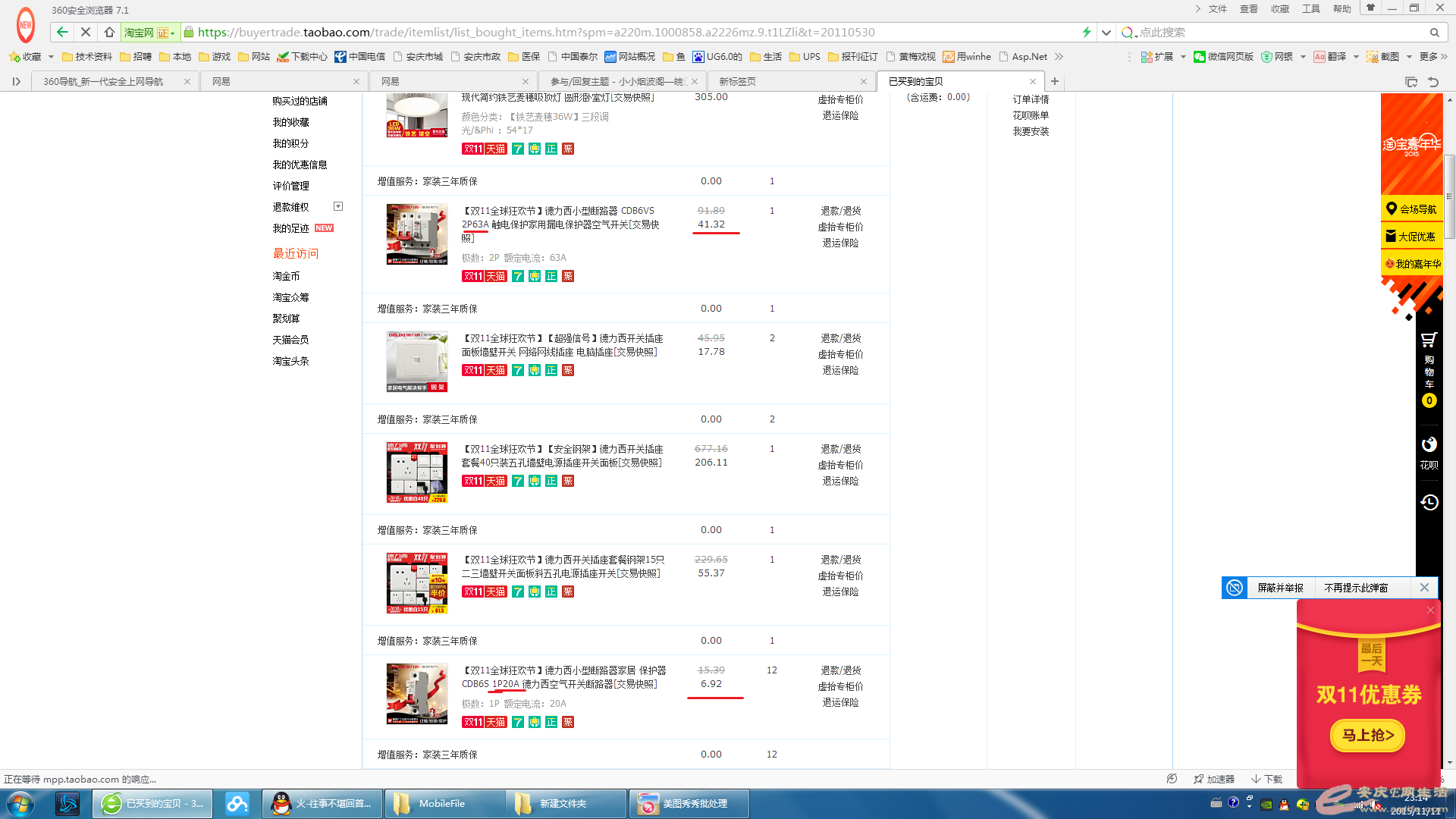Viewport: 1456px width, 819px height.
Task: Expand the 退款维权 sidebar menu arrow
Action: click(338, 206)
